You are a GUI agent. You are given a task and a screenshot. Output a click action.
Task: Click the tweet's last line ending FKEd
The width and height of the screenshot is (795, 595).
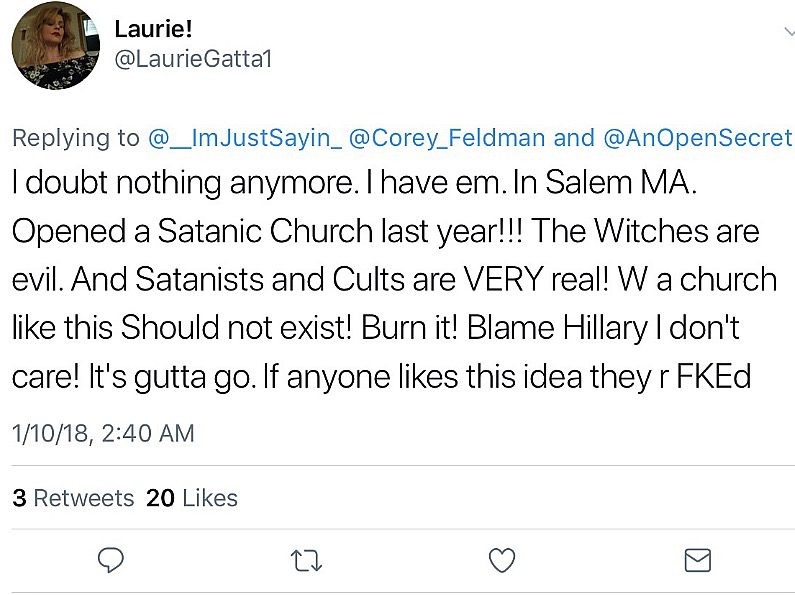coord(381,377)
